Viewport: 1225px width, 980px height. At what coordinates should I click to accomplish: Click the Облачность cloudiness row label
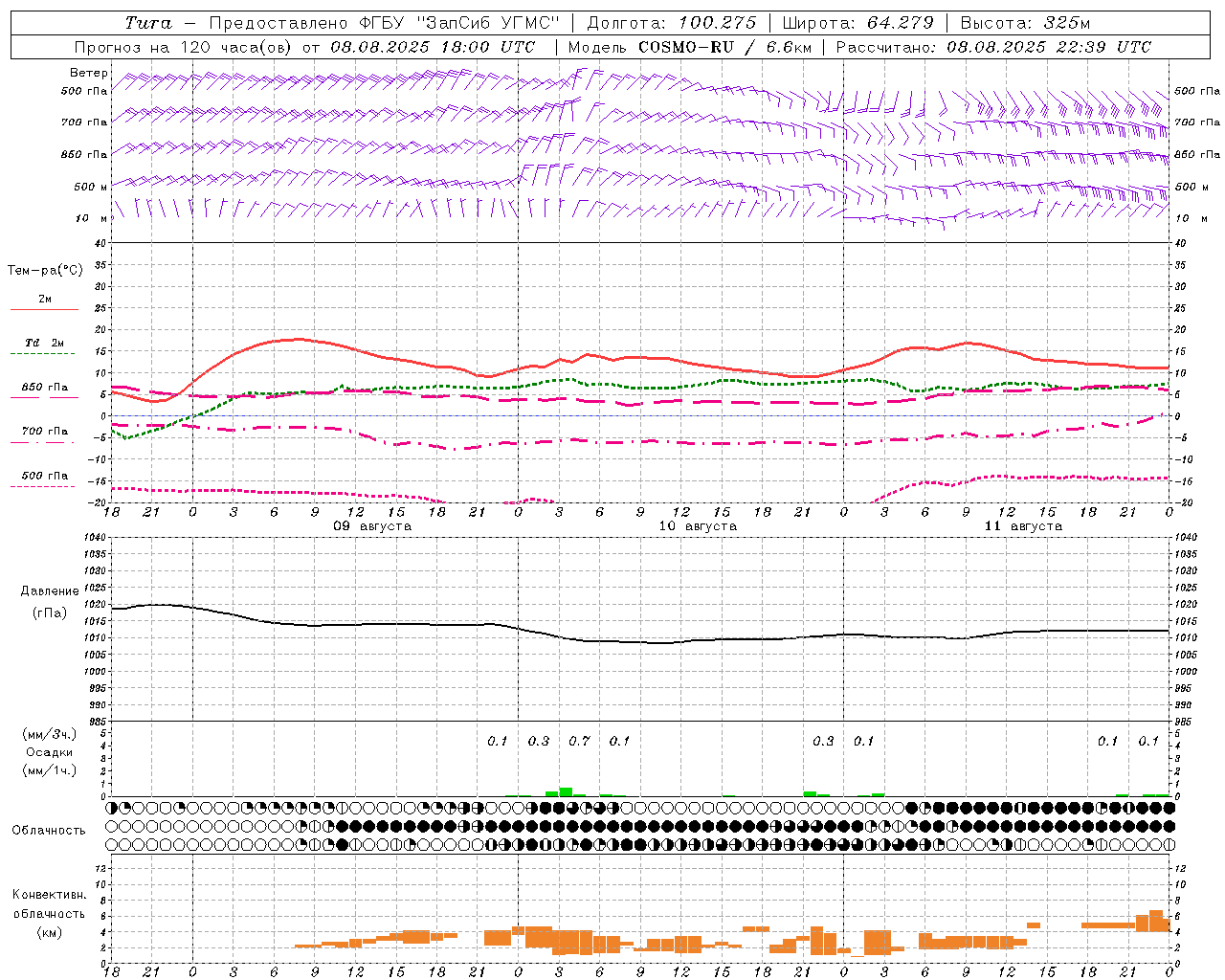(x=49, y=830)
